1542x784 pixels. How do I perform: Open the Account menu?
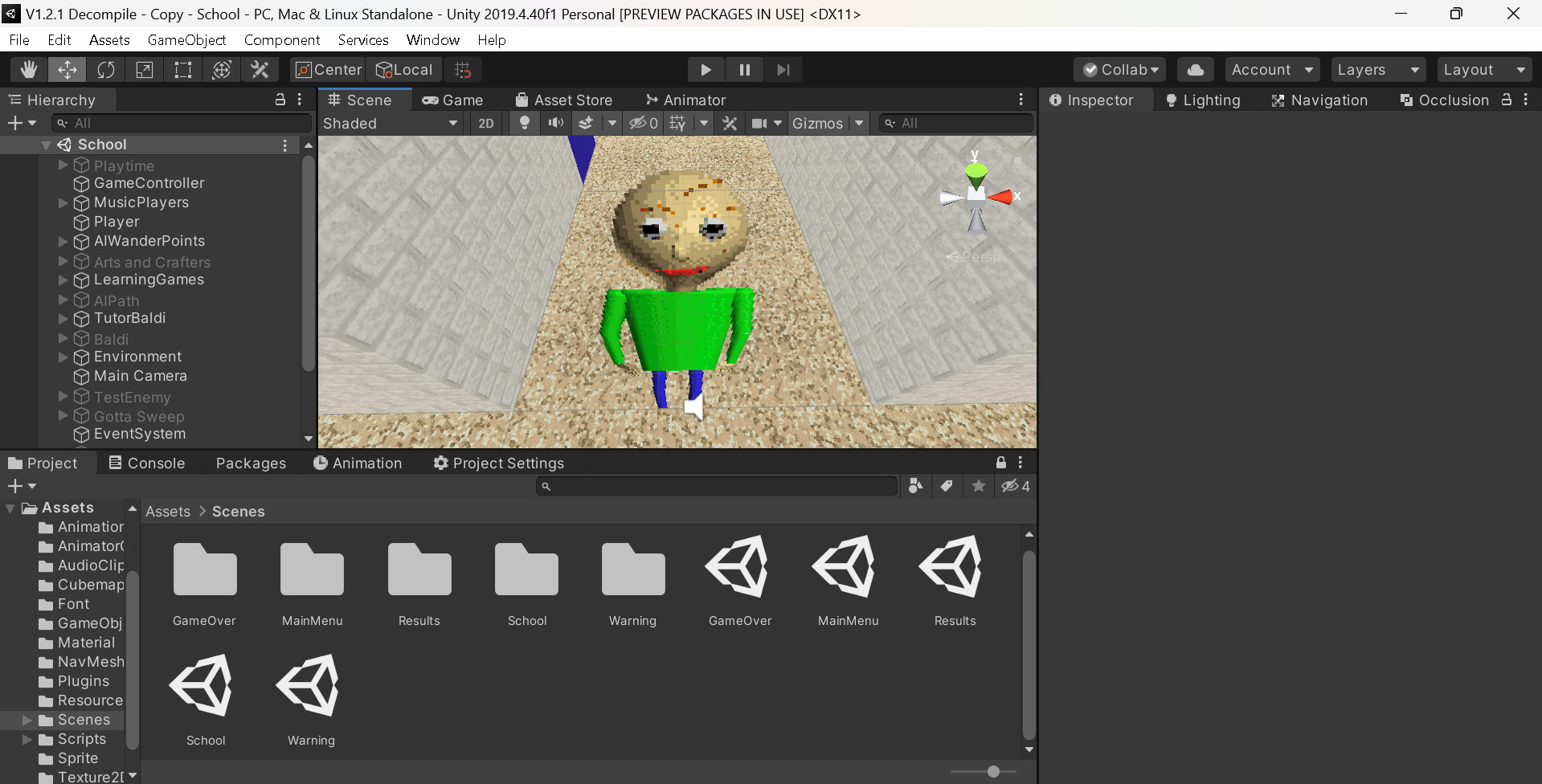point(1271,70)
